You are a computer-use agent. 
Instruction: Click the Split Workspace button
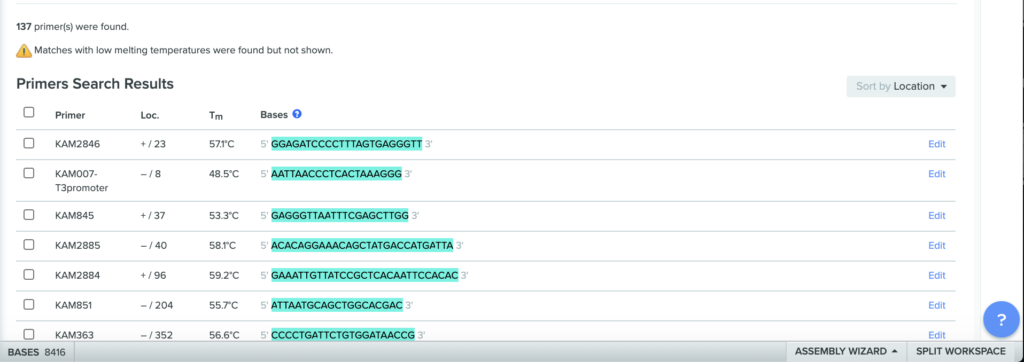point(961,352)
